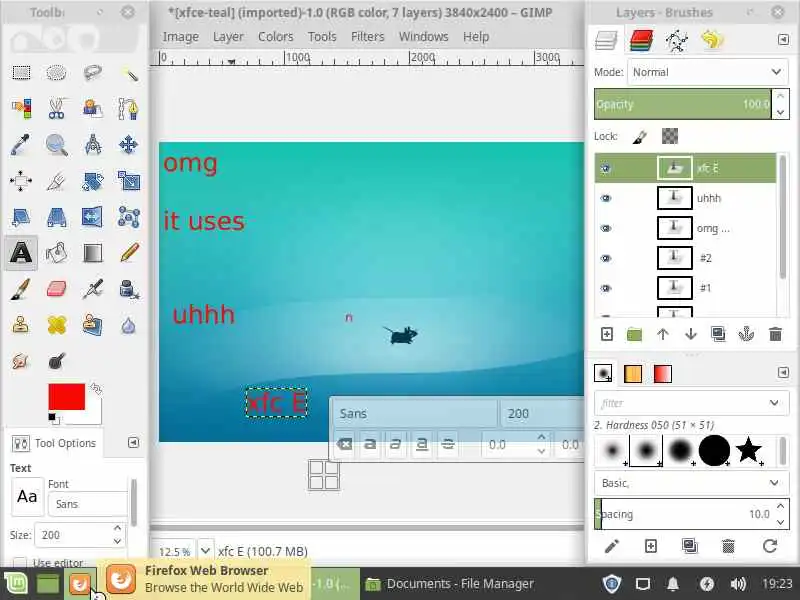The height and width of the screenshot is (600, 800).
Task: Open Brushes dock tab menu arrow
Action: 783,372
